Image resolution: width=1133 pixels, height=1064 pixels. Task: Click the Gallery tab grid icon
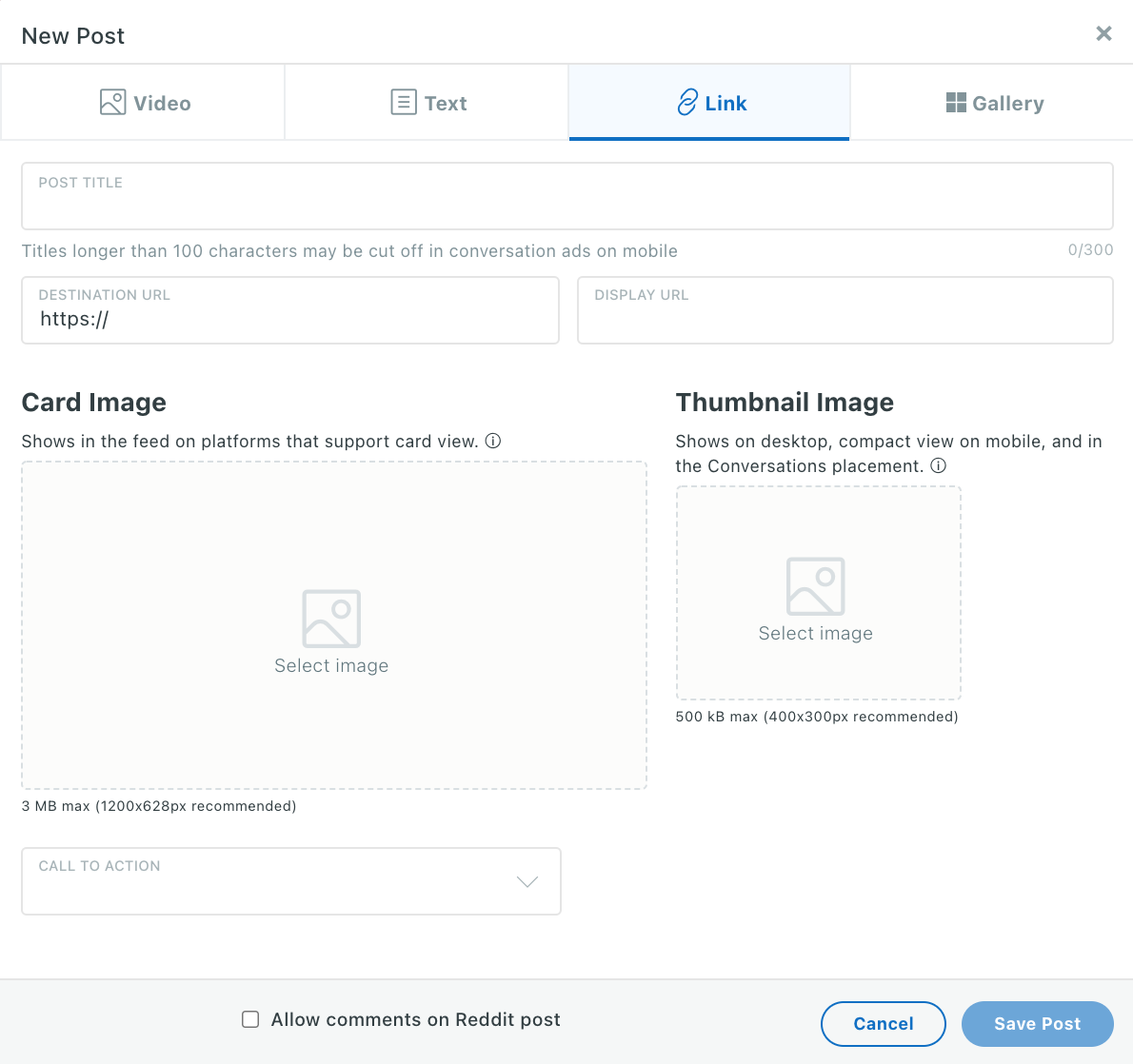(x=956, y=103)
